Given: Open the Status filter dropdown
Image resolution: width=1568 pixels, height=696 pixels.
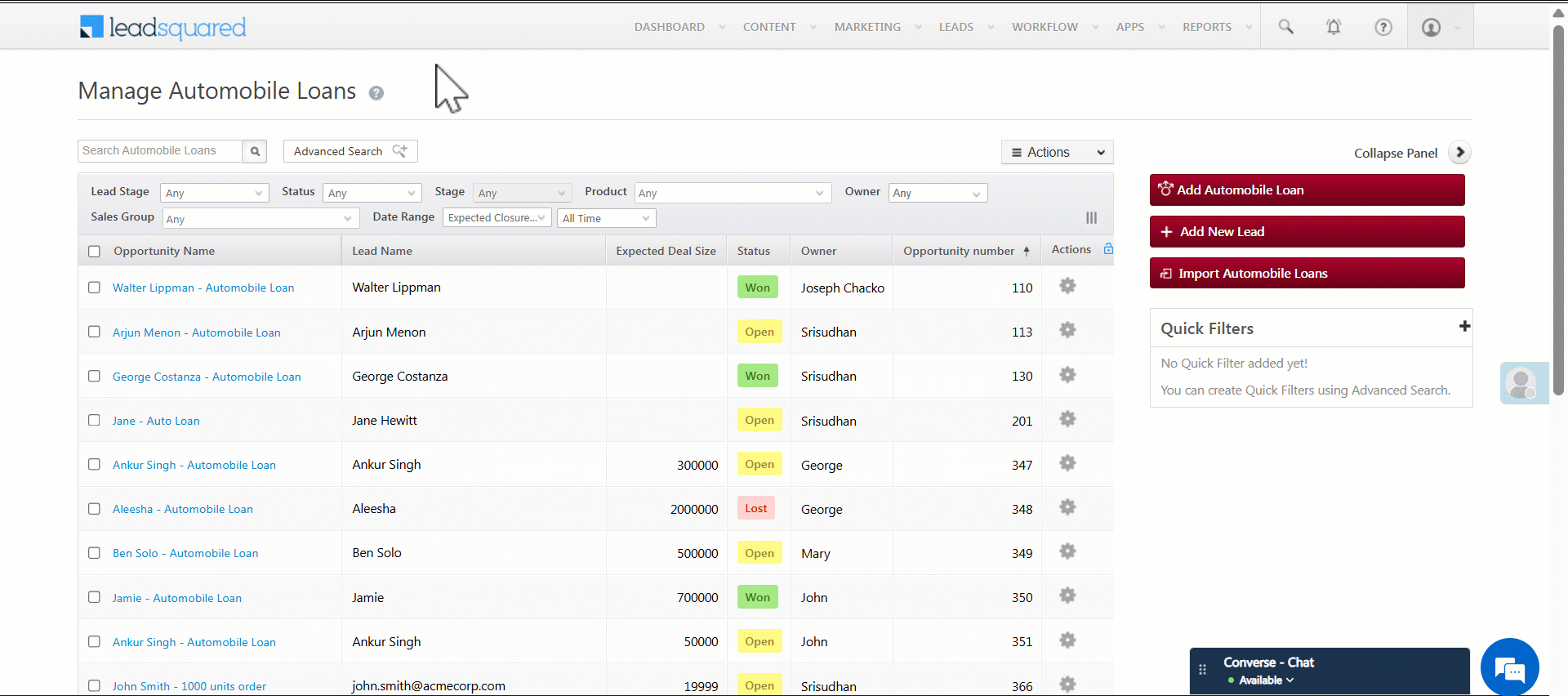Looking at the screenshot, I should pos(372,193).
